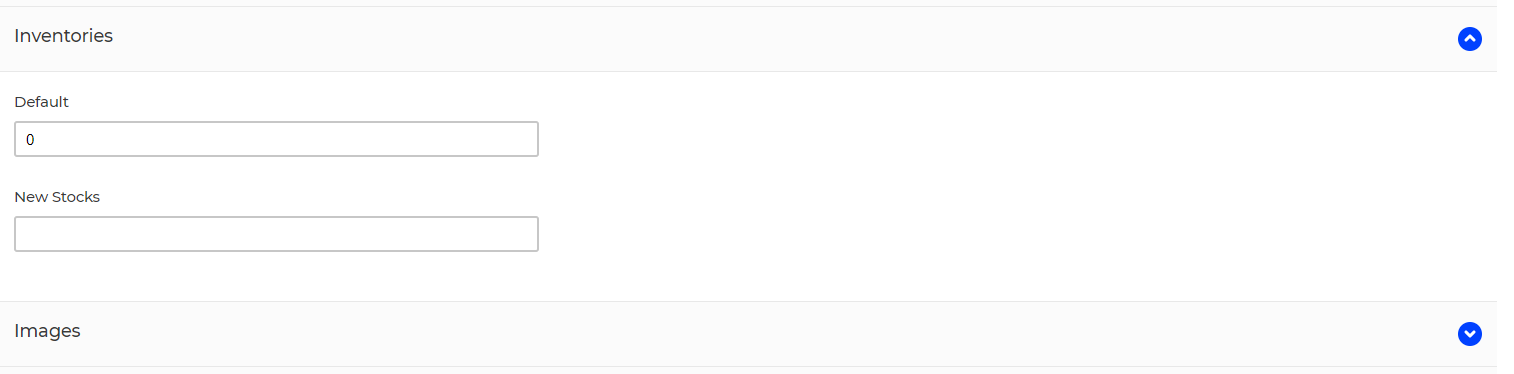Click the Inventories heading text
Screen dimensions: 1514x374
[x=63, y=36]
